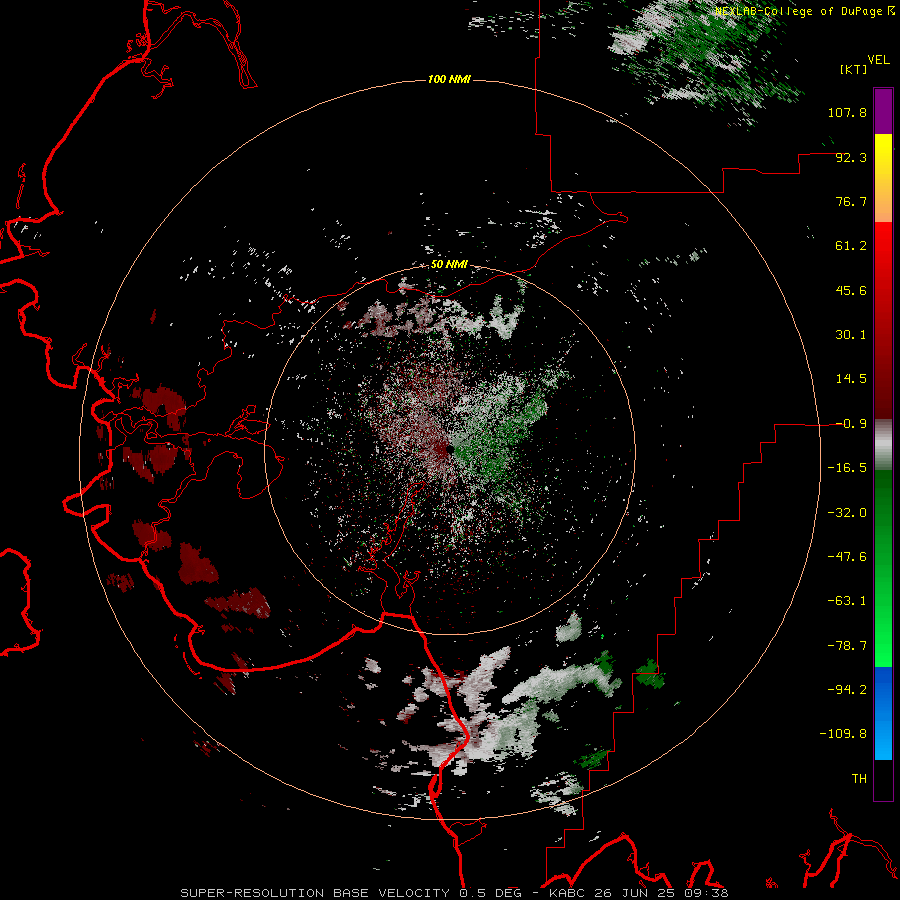Click the -0.9 value on the velocity scale
The width and height of the screenshot is (900, 900).
(x=851, y=424)
